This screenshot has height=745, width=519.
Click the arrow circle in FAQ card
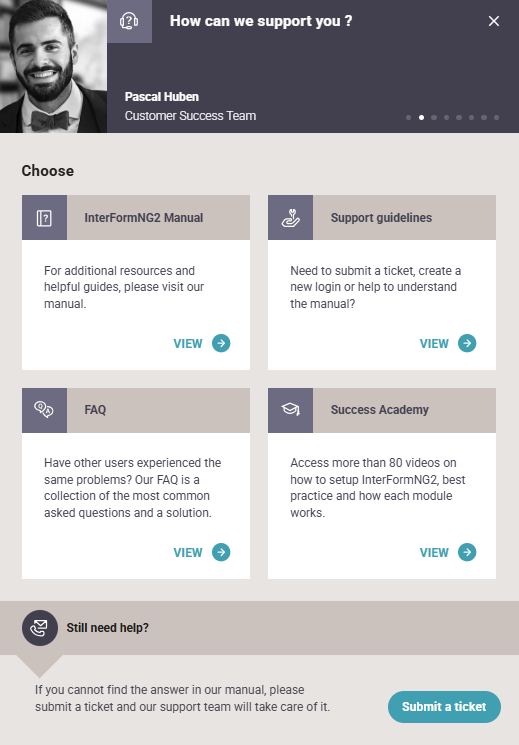[221, 552]
